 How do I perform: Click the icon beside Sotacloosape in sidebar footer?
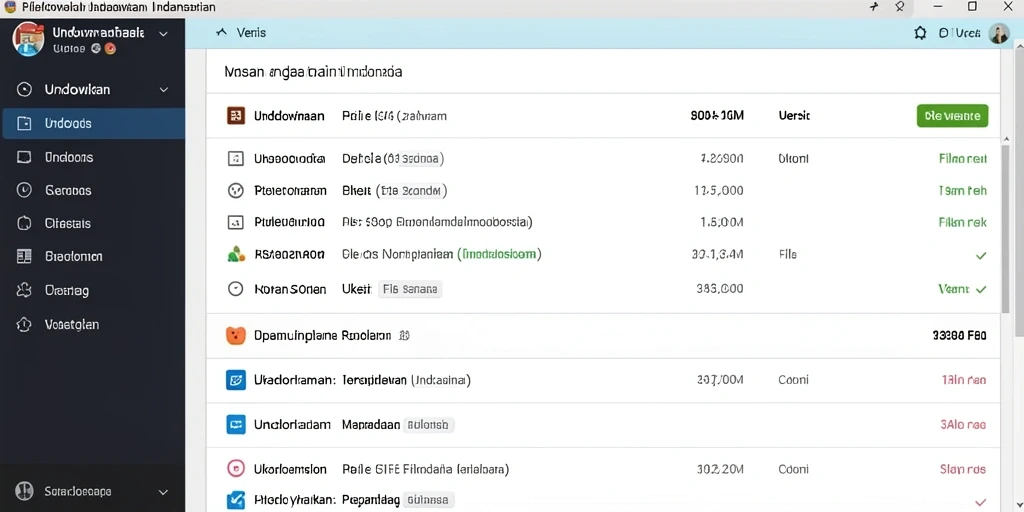pos(24,491)
